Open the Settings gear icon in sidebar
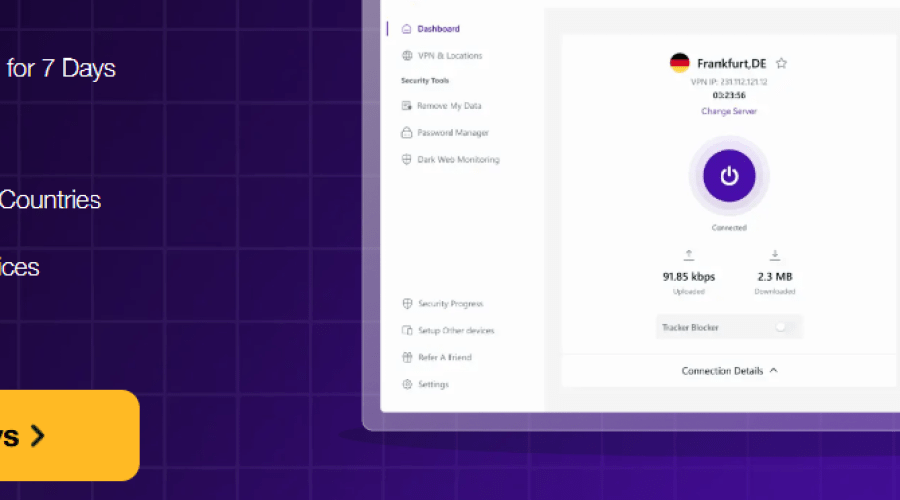 [407, 385]
